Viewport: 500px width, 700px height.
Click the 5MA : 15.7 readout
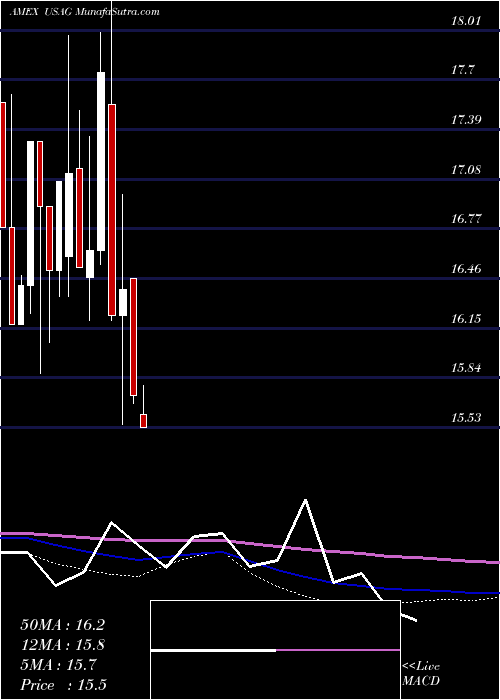[x=57, y=665]
